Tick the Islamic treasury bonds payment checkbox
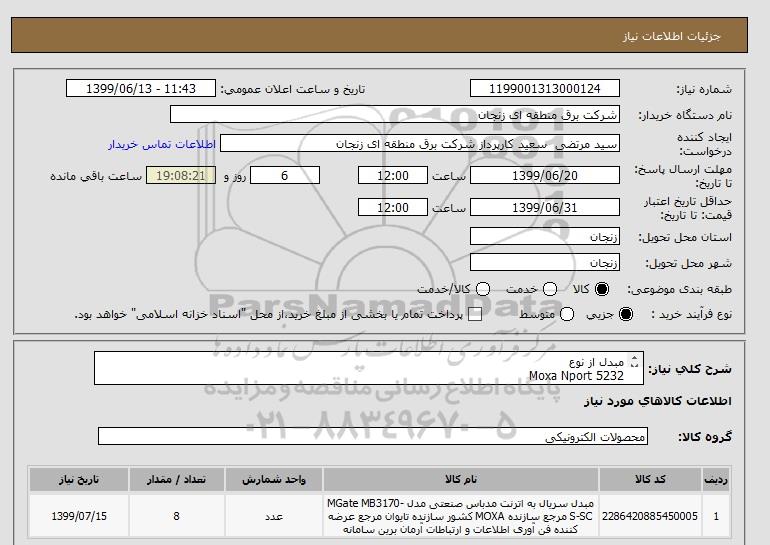Viewport: 770px width, 545px height. tap(475, 314)
